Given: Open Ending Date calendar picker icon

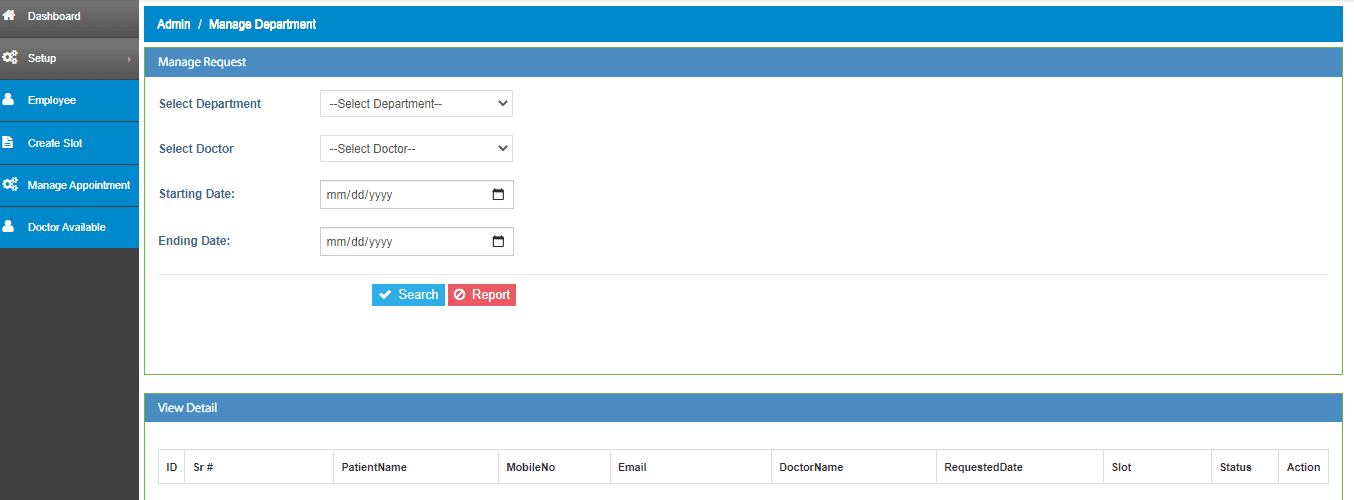Looking at the screenshot, I should [x=498, y=241].
